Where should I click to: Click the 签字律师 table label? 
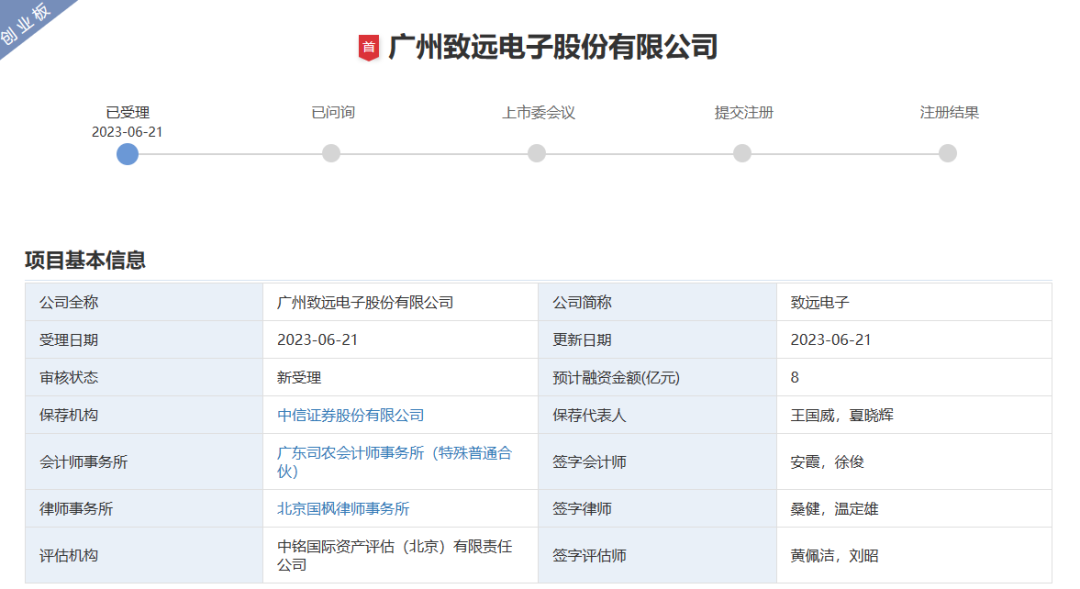pos(582,509)
